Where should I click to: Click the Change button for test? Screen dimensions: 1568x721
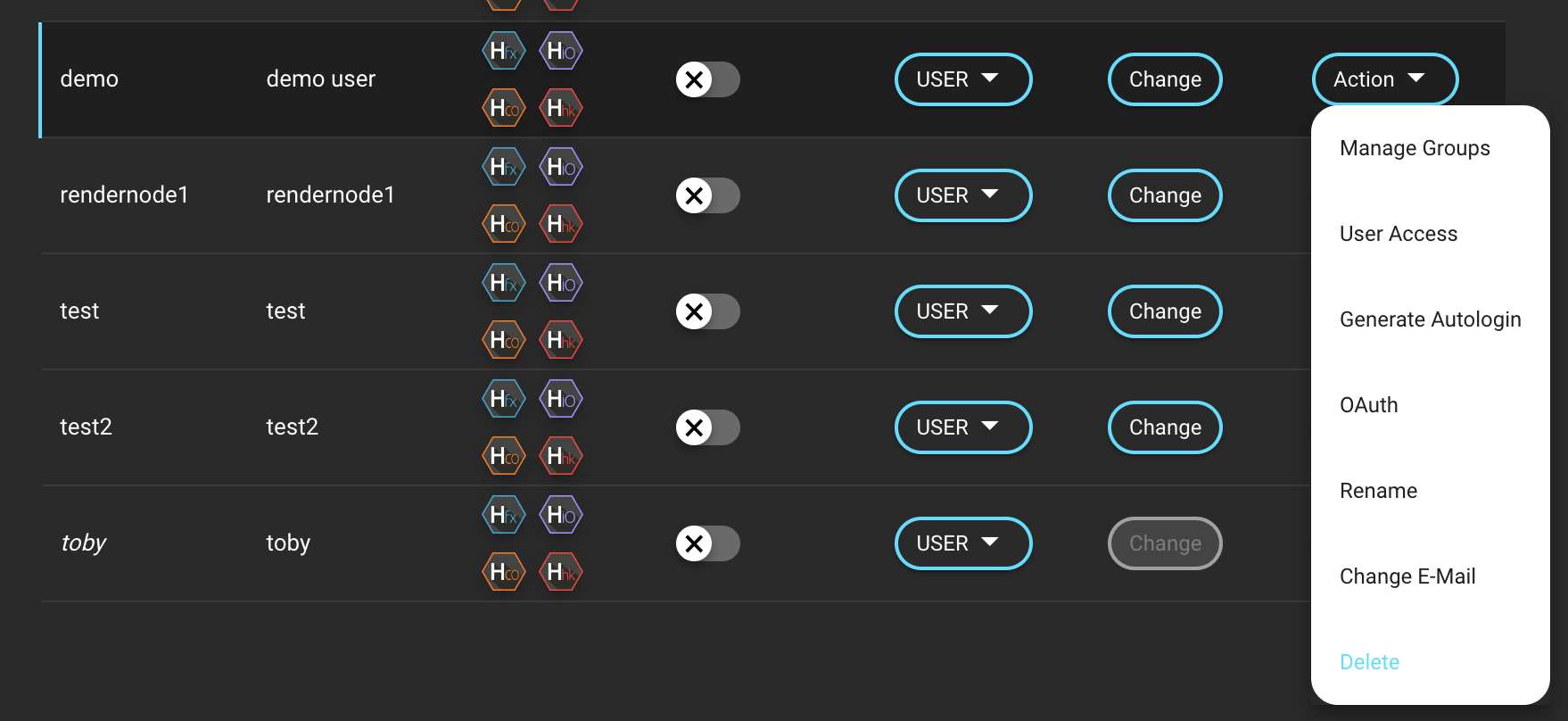point(1164,311)
